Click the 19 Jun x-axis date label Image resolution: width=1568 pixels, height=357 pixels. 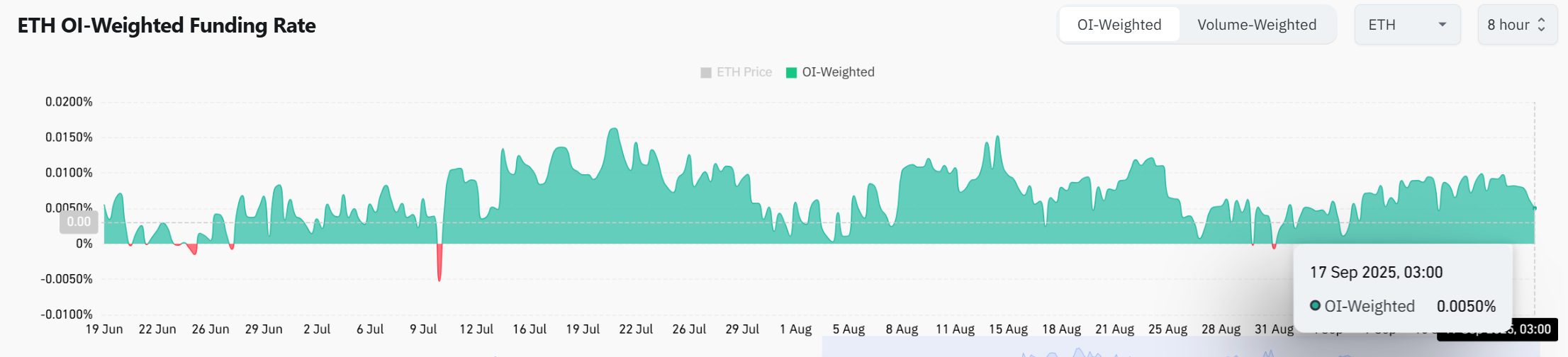(x=104, y=329)
